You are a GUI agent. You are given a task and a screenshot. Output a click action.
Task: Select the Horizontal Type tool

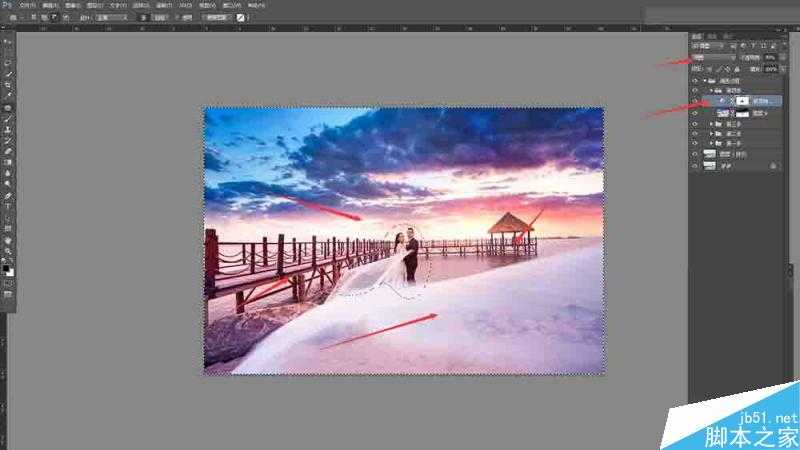coord(8,206)
